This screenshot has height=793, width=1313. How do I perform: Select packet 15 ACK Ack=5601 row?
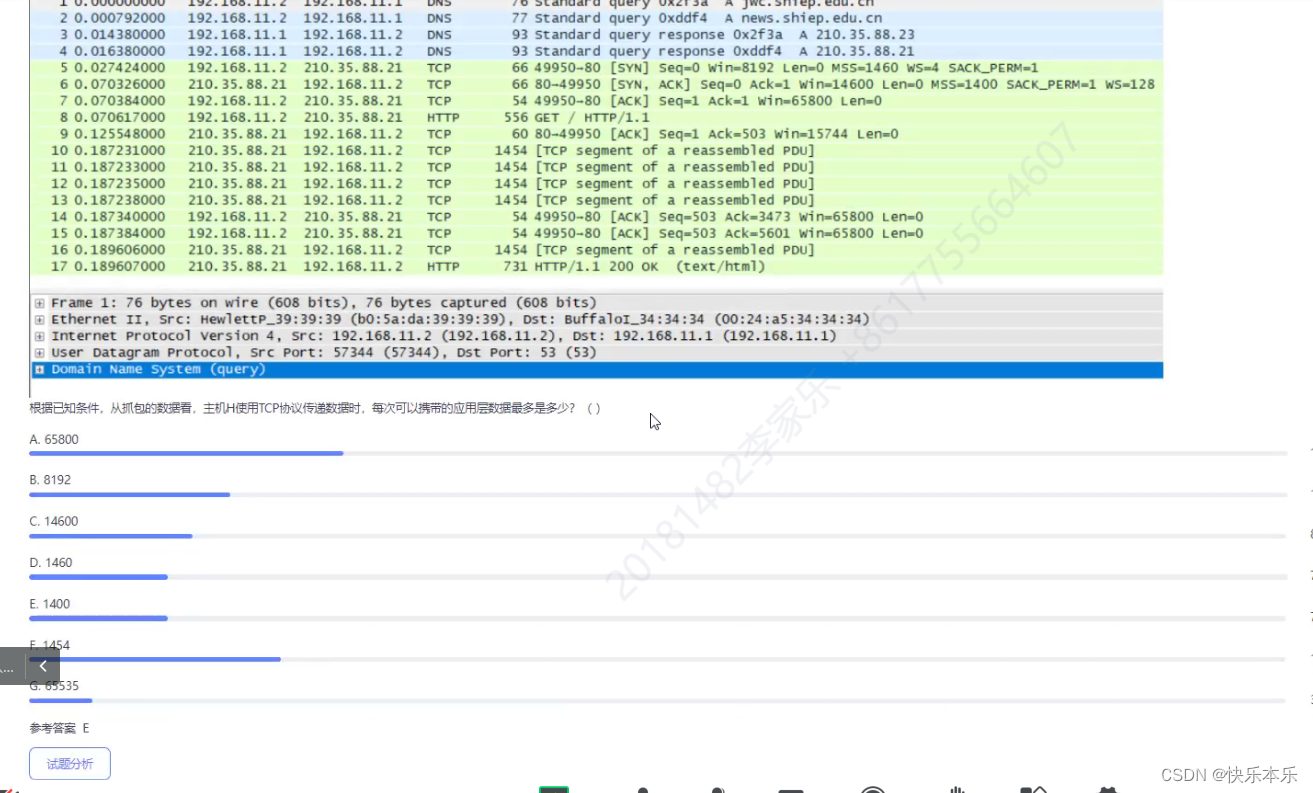click(x=596, y=233)
